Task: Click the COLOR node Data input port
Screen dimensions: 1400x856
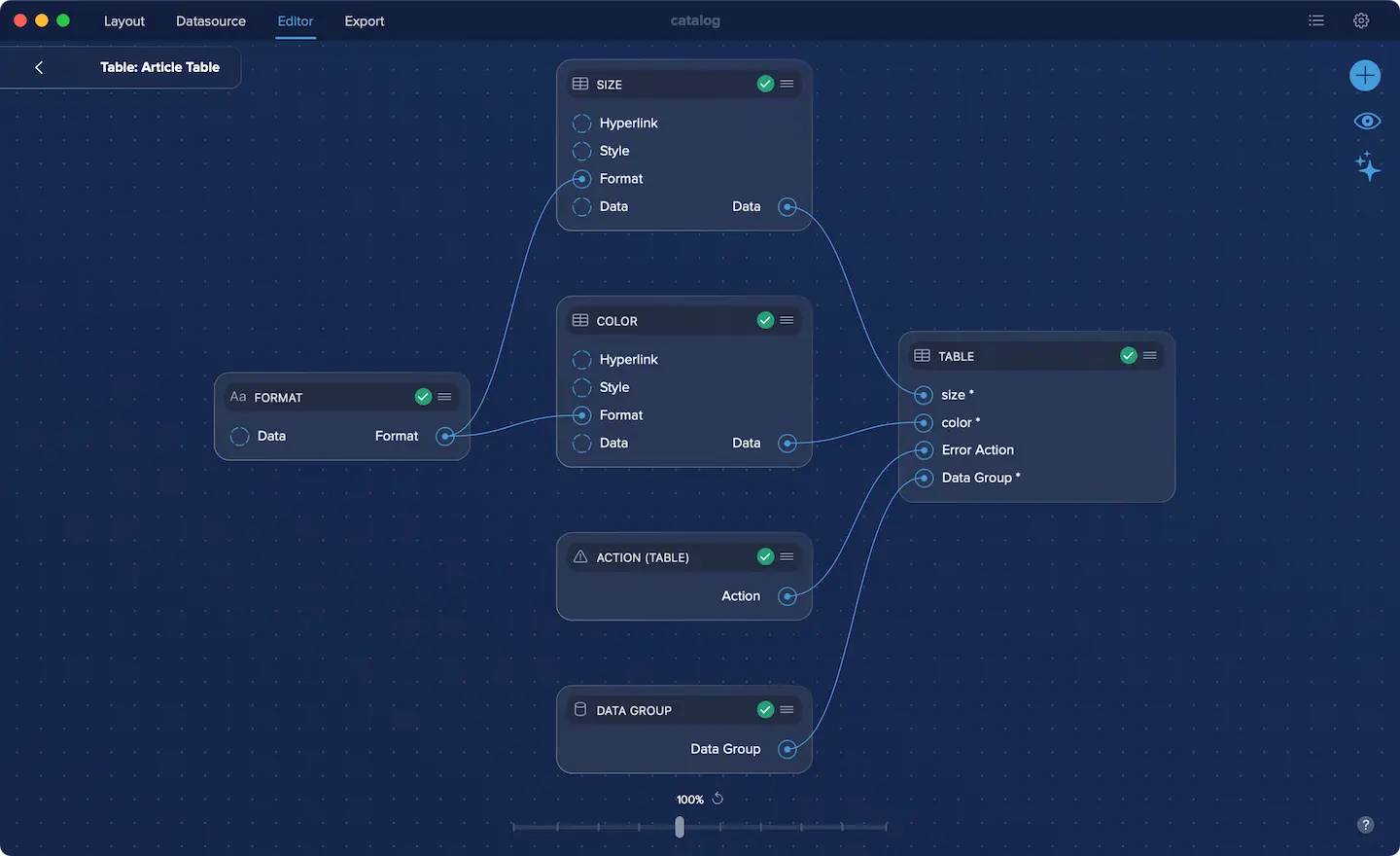Action: (x=581, y=443)
